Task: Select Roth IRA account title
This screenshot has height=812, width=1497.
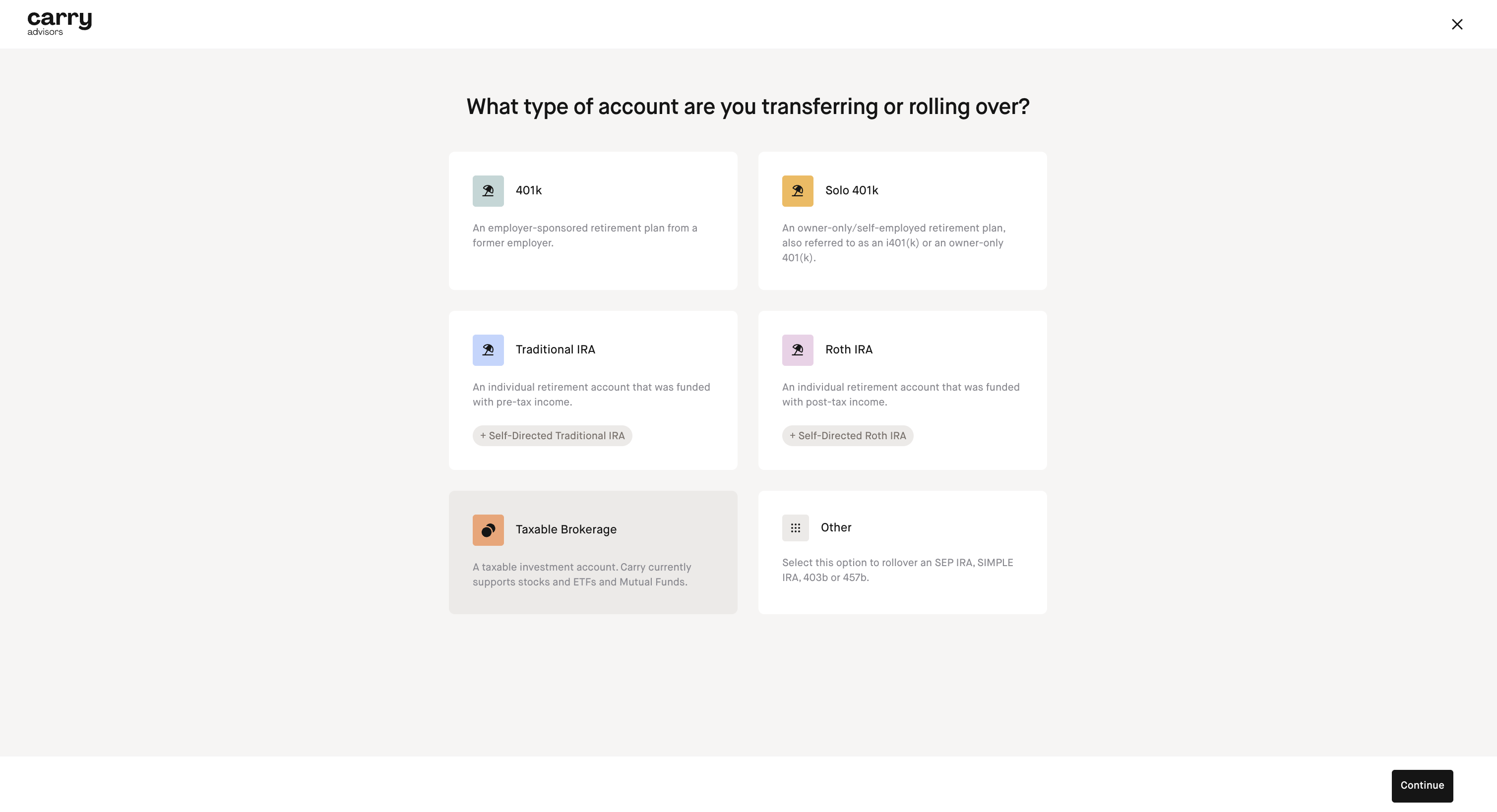Action: pos(849,349)
